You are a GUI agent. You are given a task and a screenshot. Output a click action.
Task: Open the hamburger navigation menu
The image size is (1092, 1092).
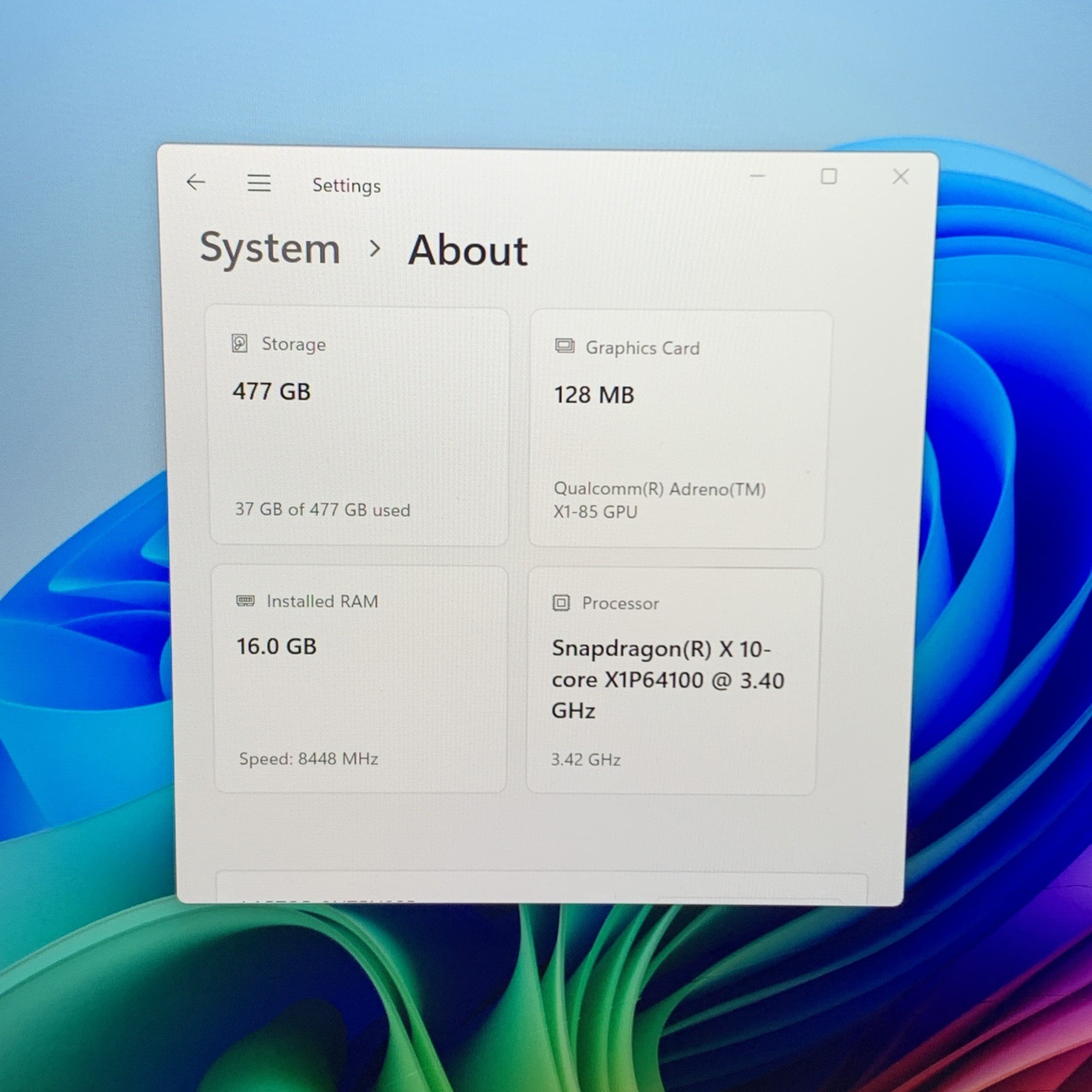pos(259,182)
